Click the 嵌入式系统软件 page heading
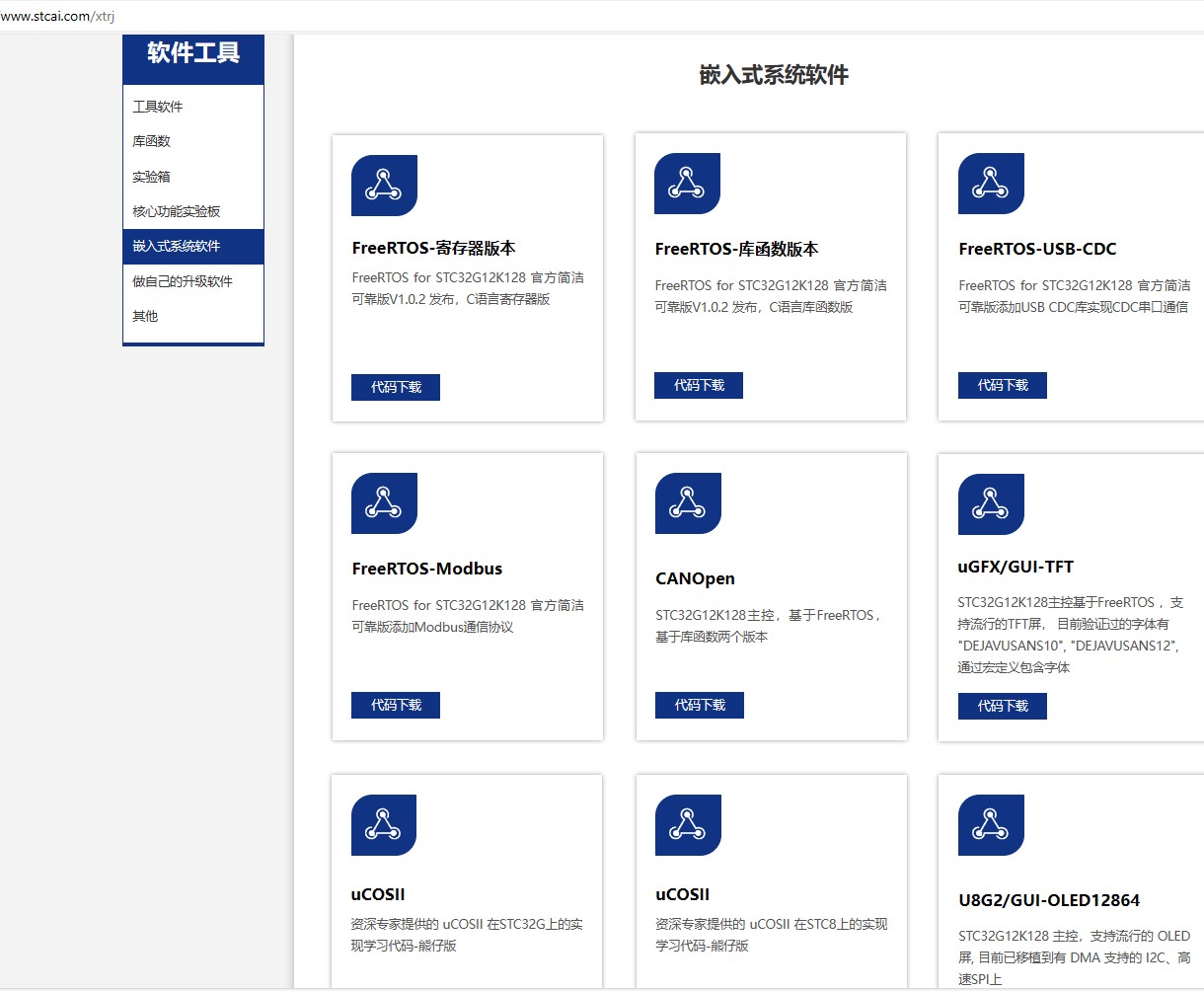Screen dimensions: 1204x991 774,75
